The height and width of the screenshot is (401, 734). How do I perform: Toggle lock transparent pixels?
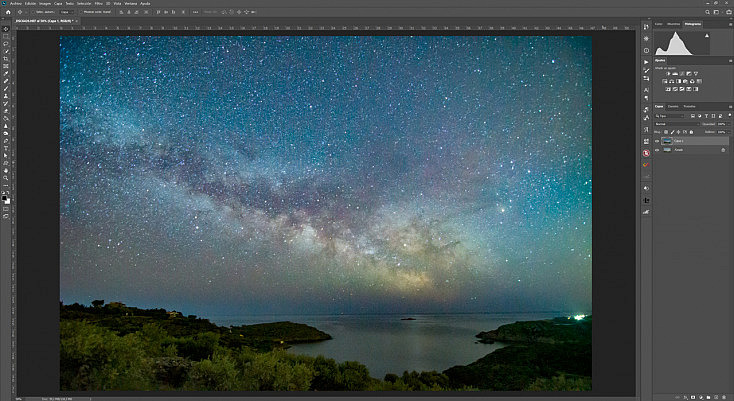[666, 132]
